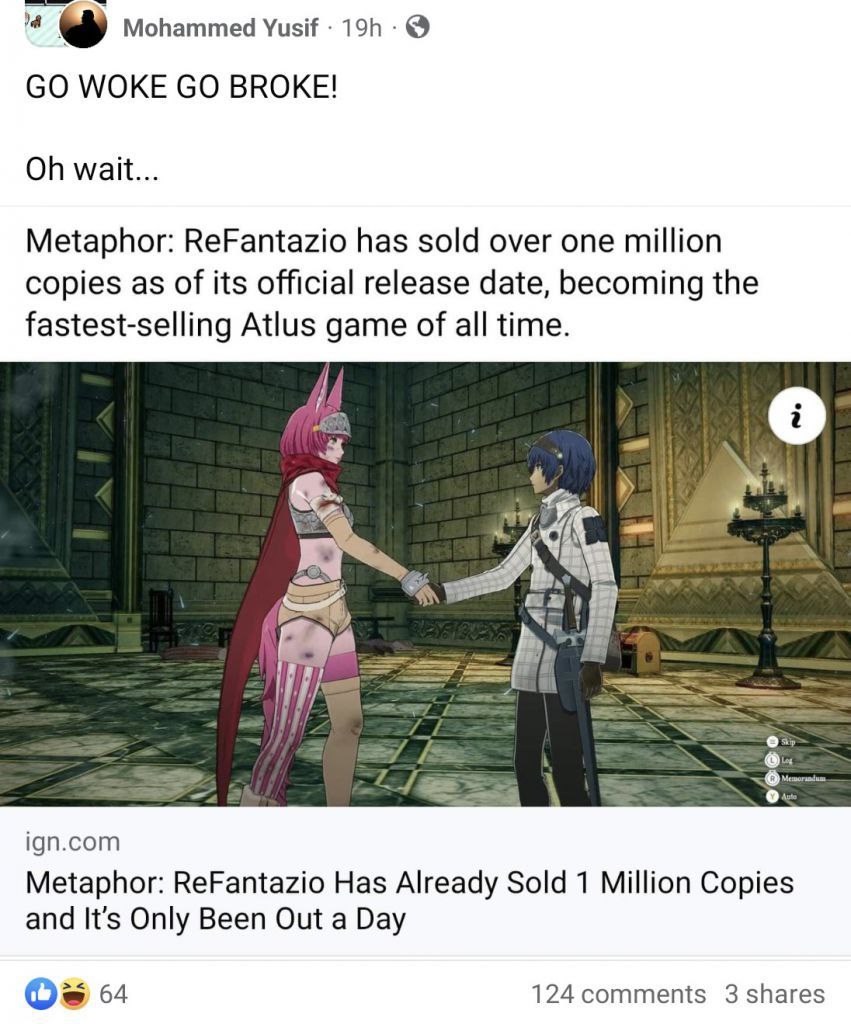851x1024 pixels.
Task: Open the article headline about 1 Million Copies
Action: pyautogui.click(x=409, y=901)
